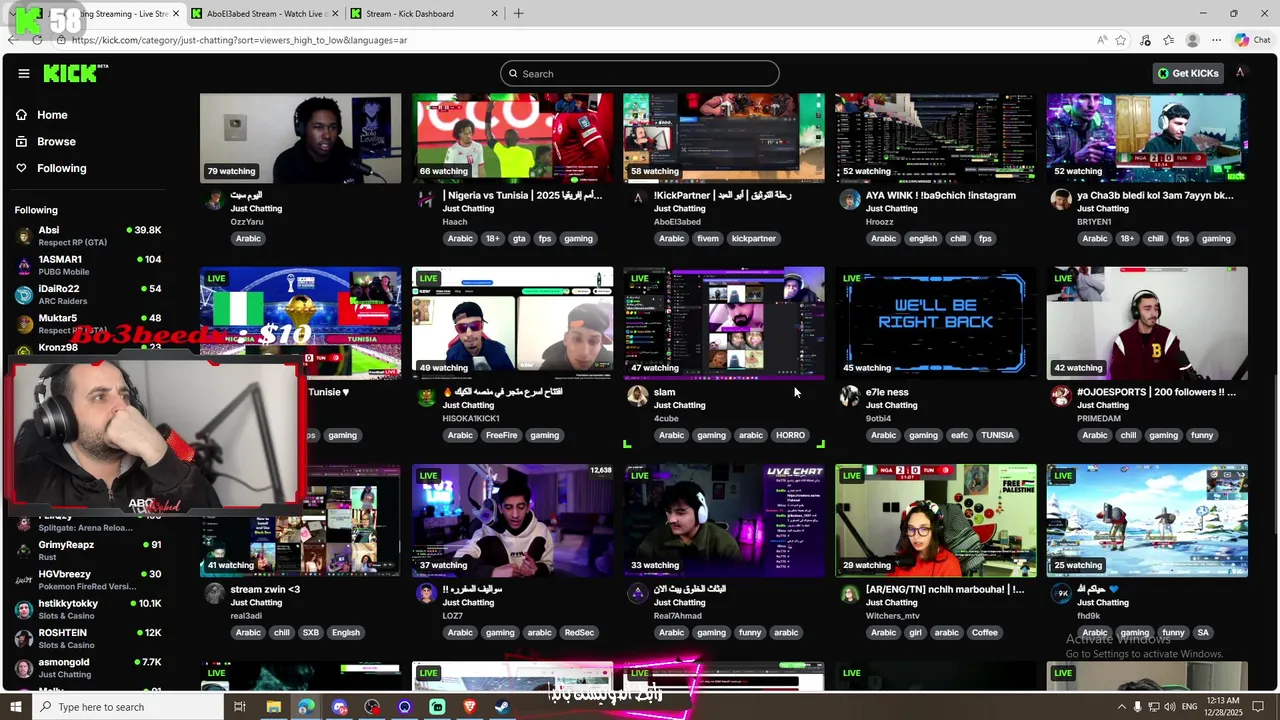This screenshot has width=1280, height=720.
Task: Click the Following heart icon in the sidebar
Action: click(x=21, y=168)
